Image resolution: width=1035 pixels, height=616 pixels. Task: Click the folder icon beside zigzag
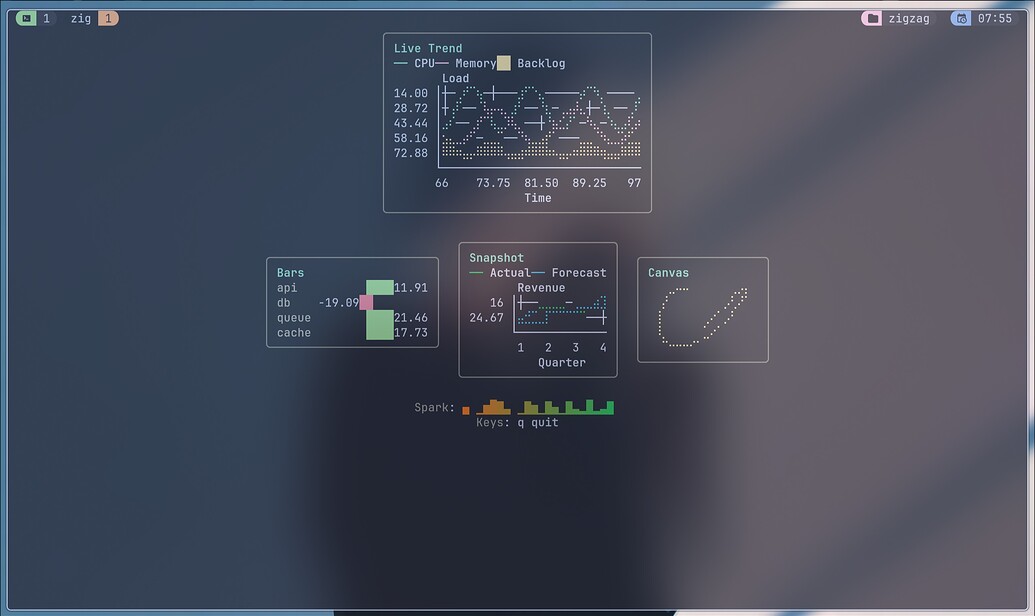click(872, 18)
